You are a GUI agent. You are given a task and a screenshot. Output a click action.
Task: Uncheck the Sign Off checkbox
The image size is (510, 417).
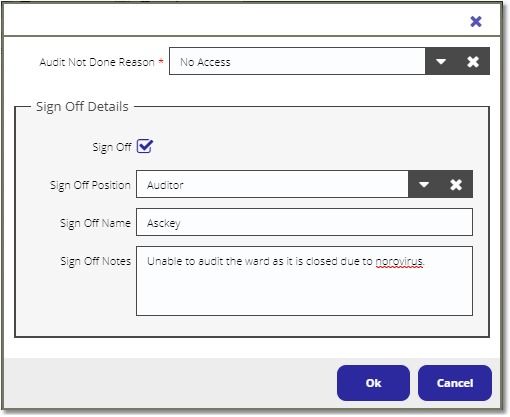[x=145, y=146]
